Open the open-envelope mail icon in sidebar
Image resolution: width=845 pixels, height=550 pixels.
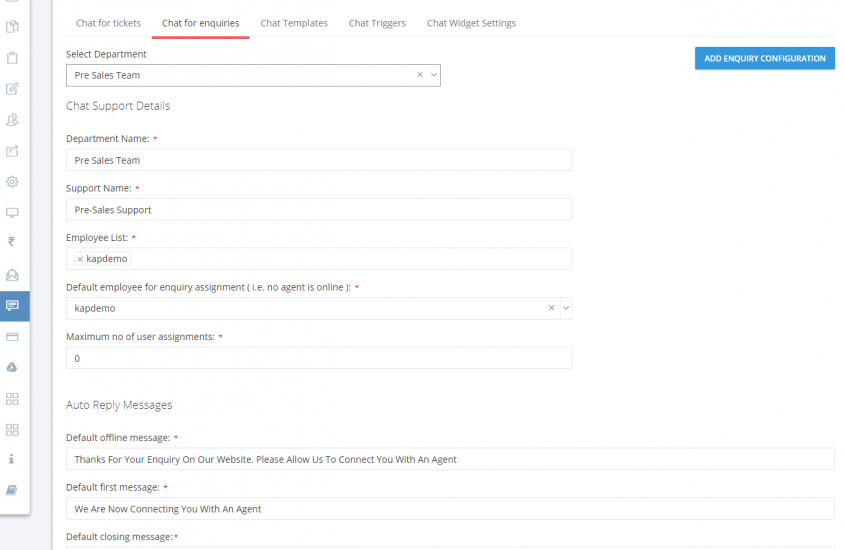click(x=12, y=275)
